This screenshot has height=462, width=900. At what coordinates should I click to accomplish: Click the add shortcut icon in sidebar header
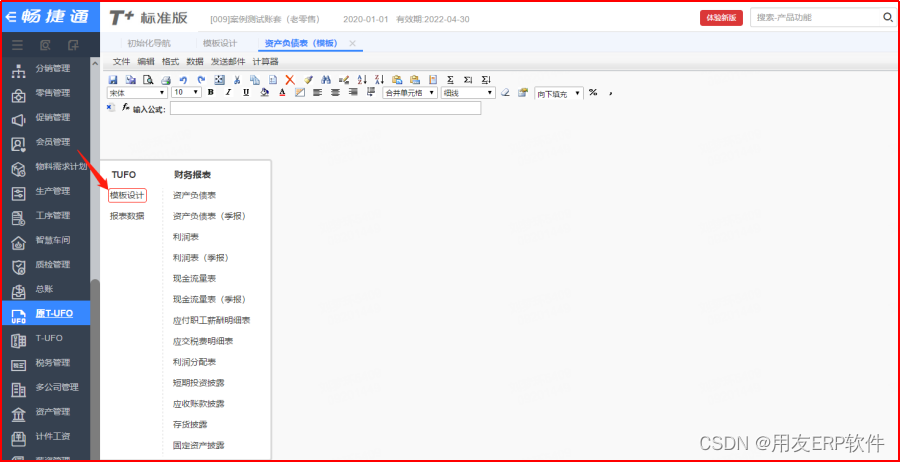(73, 45)
